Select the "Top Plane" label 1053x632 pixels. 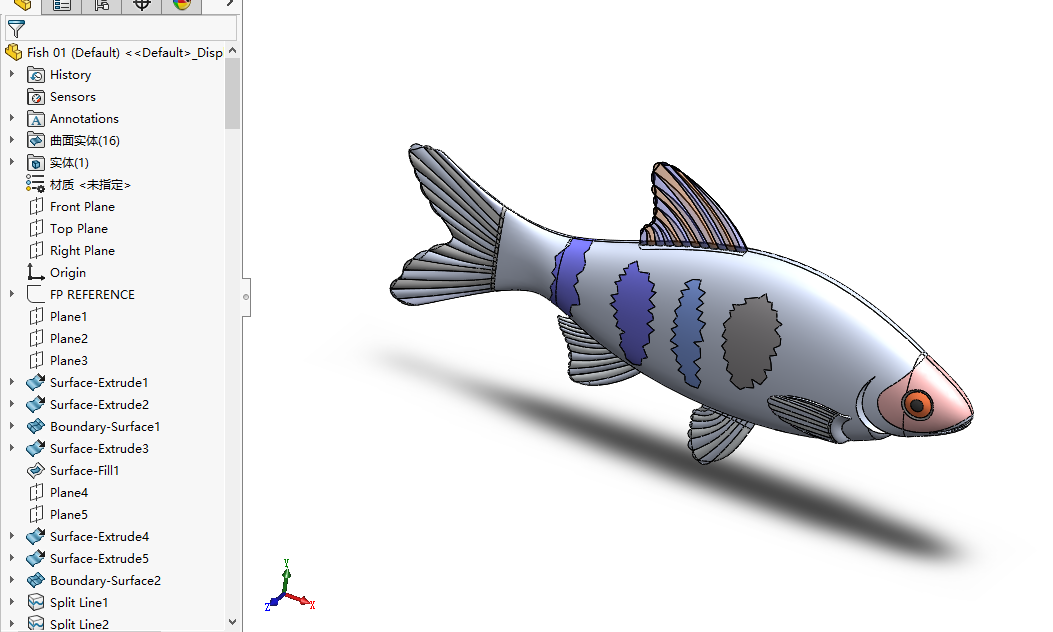click(79, 229)
